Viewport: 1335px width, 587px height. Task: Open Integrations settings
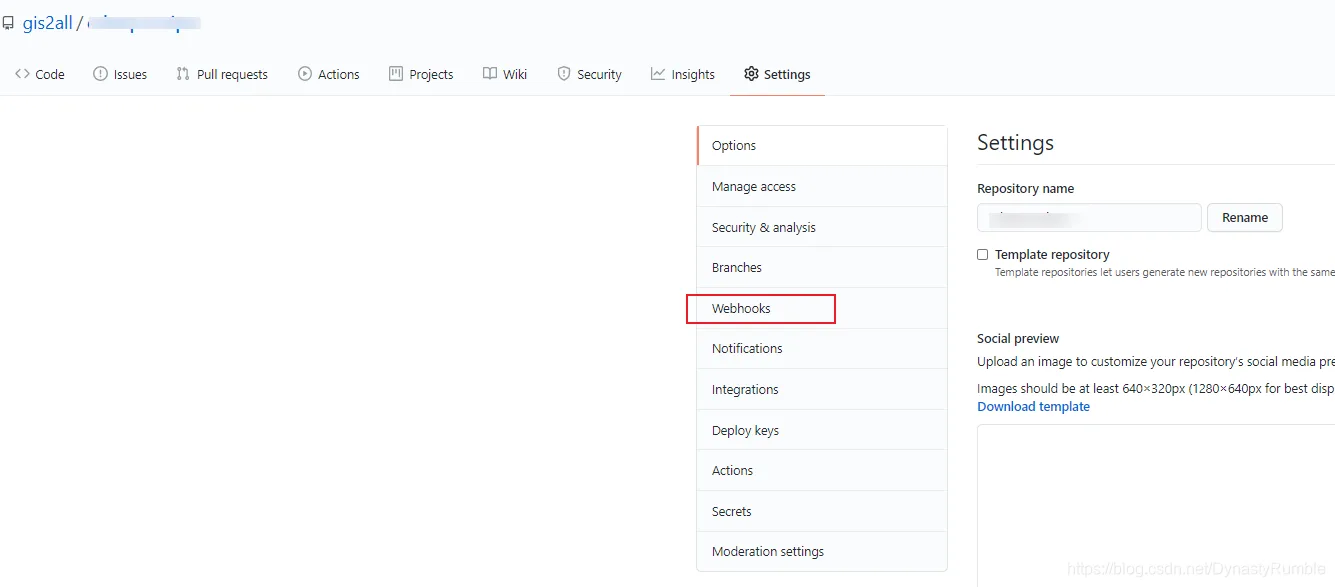point(822,390)
